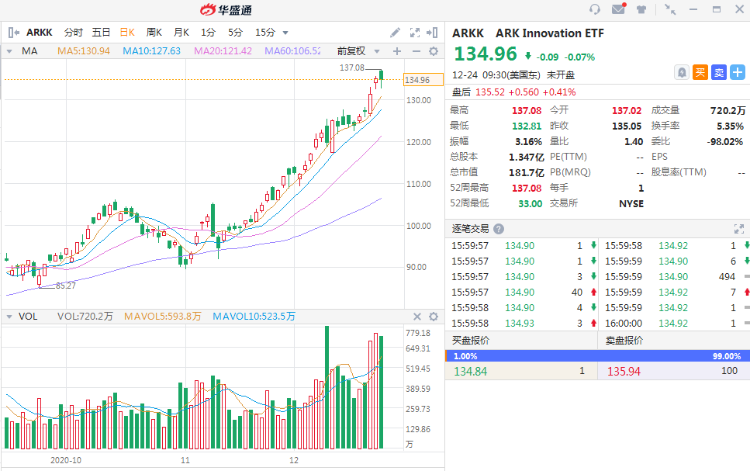Select the 月K monthly candlestick tab
This screenshot has width=750, height=471.
point(181,33)
